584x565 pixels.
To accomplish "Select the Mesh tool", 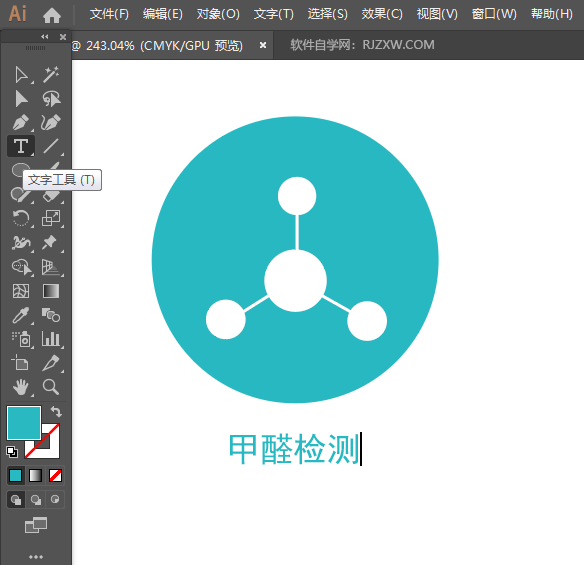I will click(x=21, y=291).
